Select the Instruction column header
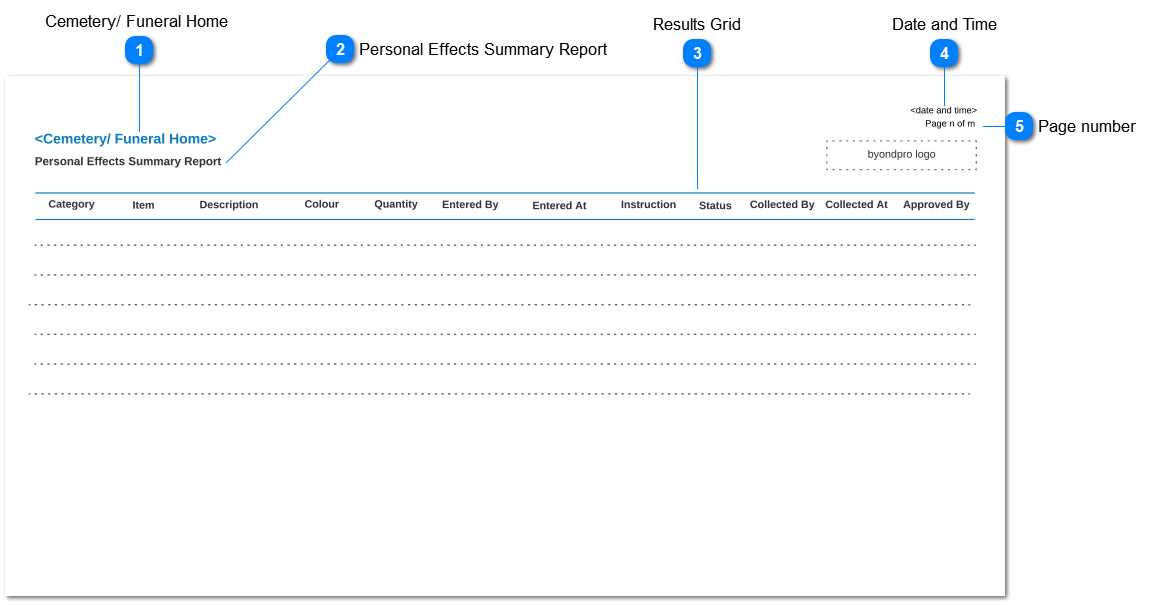Viewport: 1152px width, 605px height. coord(648,204)
